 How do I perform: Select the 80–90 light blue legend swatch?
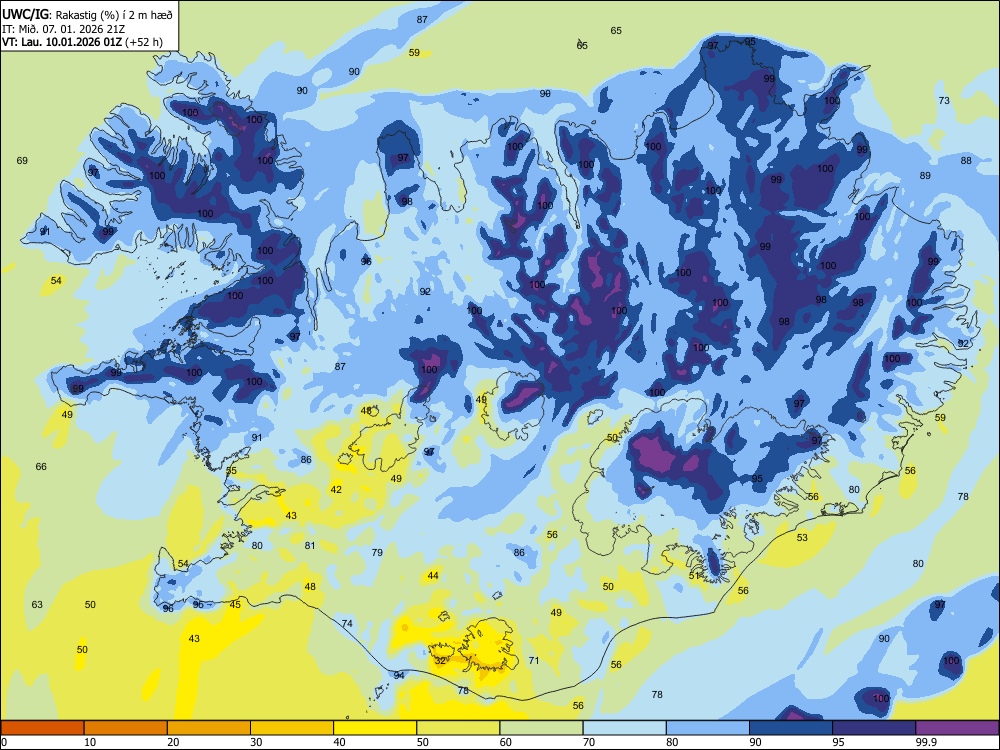(708, 728)
